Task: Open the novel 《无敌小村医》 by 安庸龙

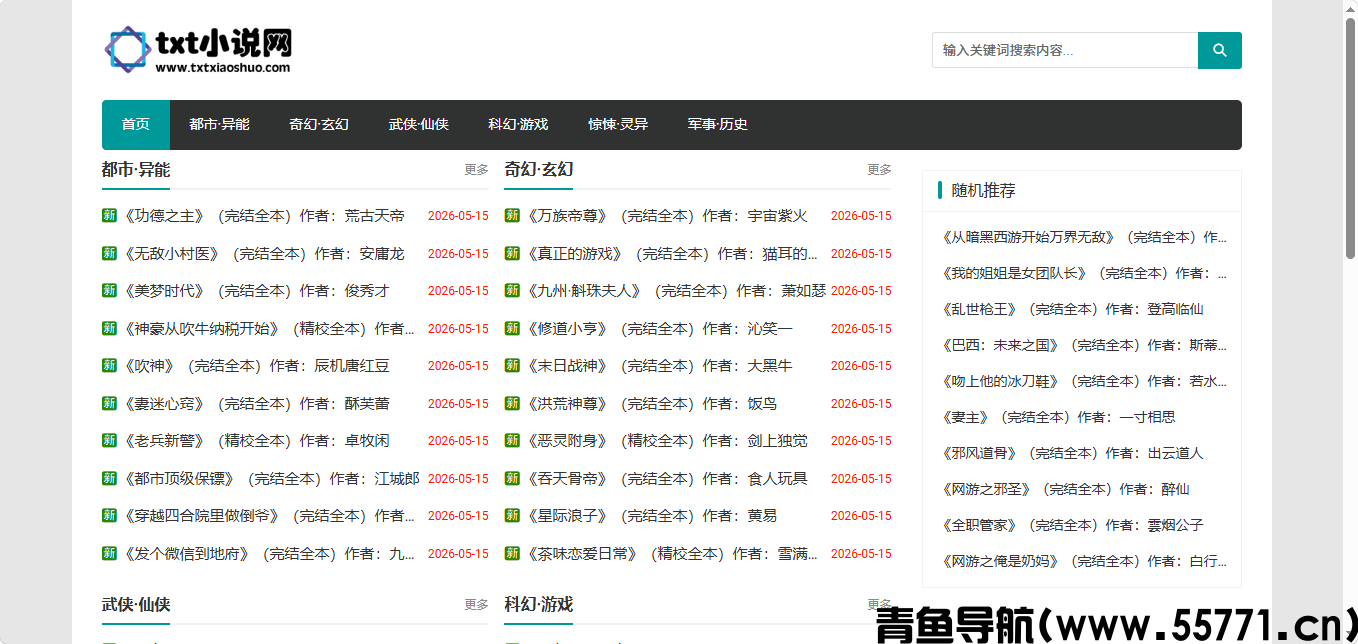Action: click(263, 253)
